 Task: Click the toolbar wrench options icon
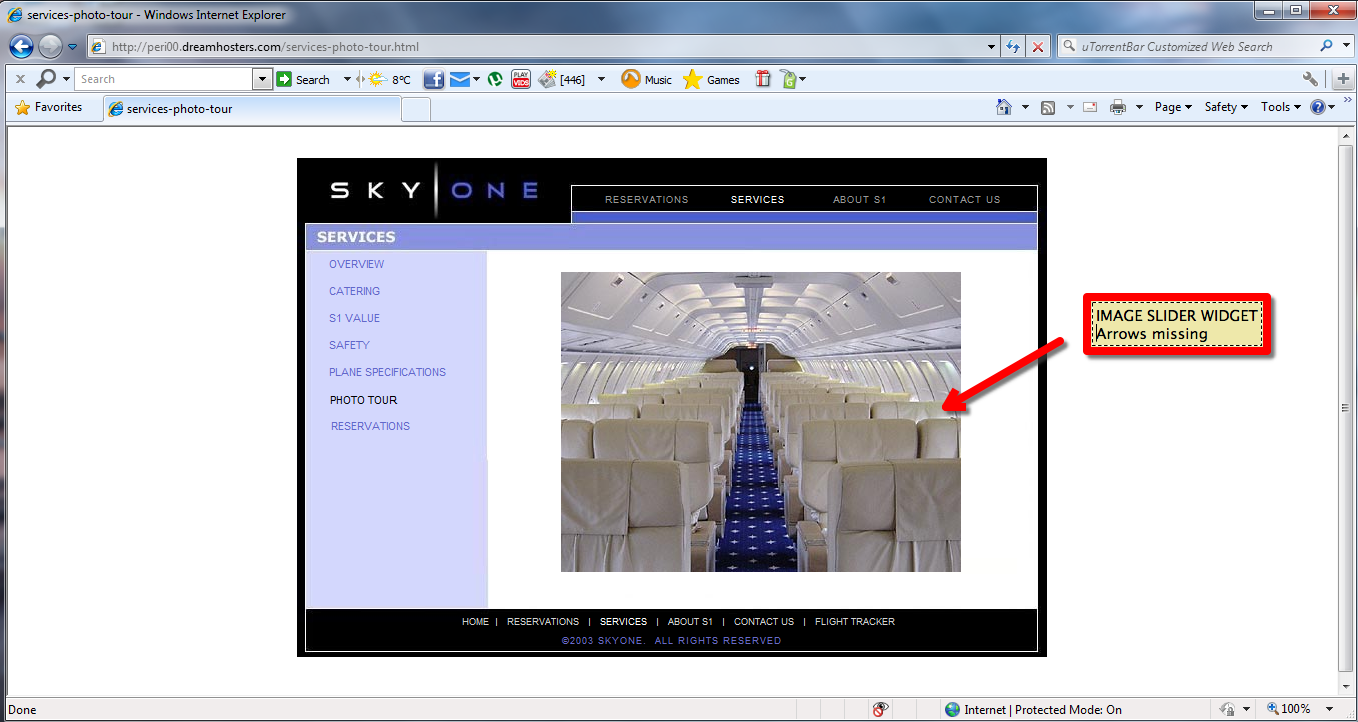[1310, 79]
